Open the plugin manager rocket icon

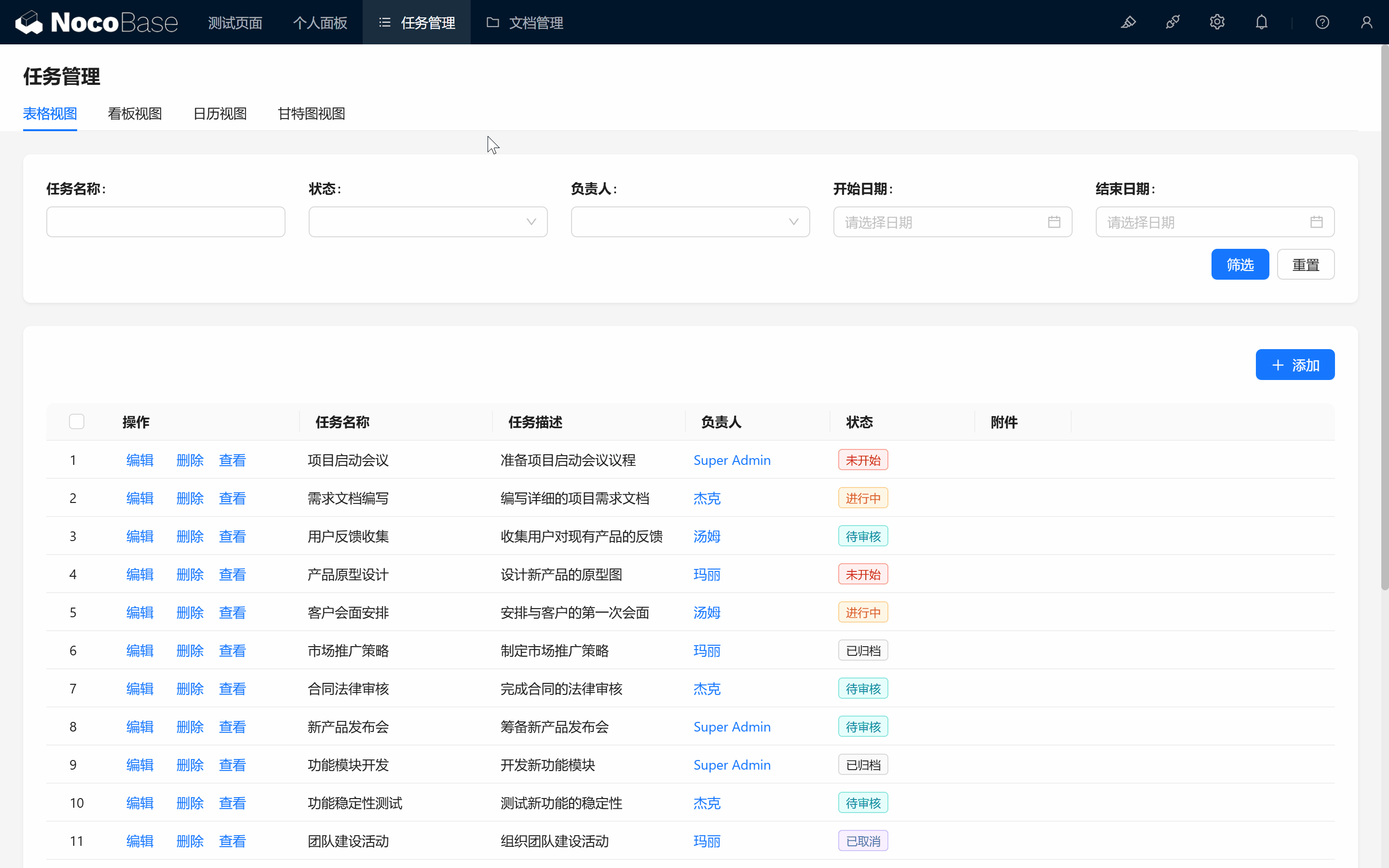[x=1172, y=22]
